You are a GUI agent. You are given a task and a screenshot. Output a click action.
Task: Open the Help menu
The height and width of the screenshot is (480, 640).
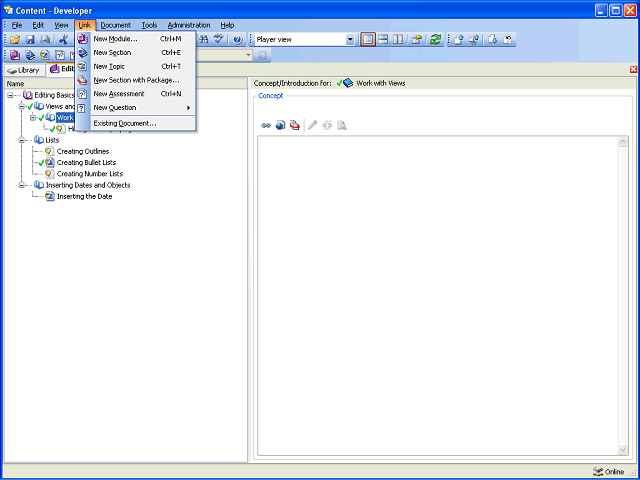point(227,25)
